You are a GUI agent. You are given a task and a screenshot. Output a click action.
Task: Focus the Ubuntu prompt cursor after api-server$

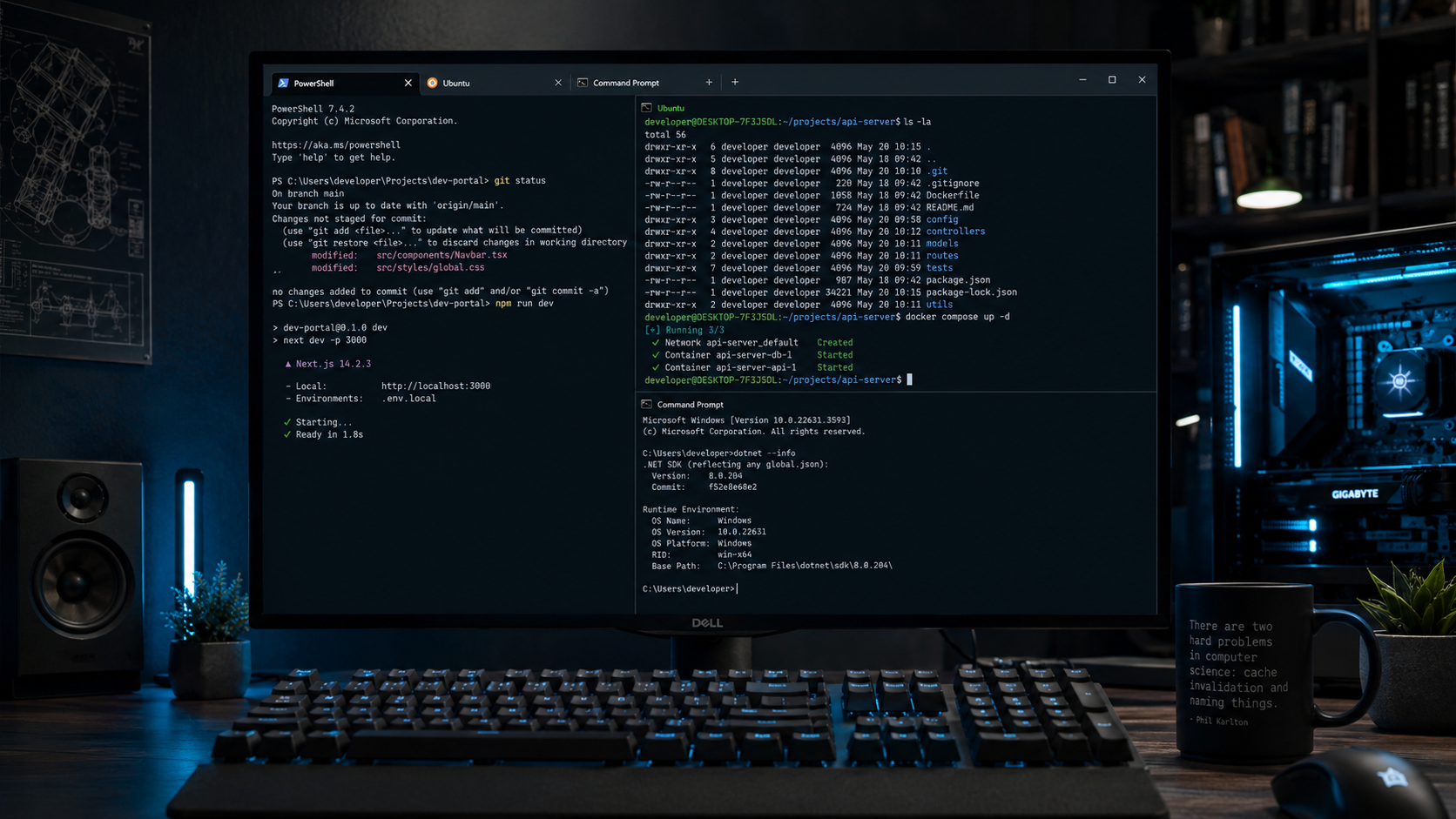point(909,379)
